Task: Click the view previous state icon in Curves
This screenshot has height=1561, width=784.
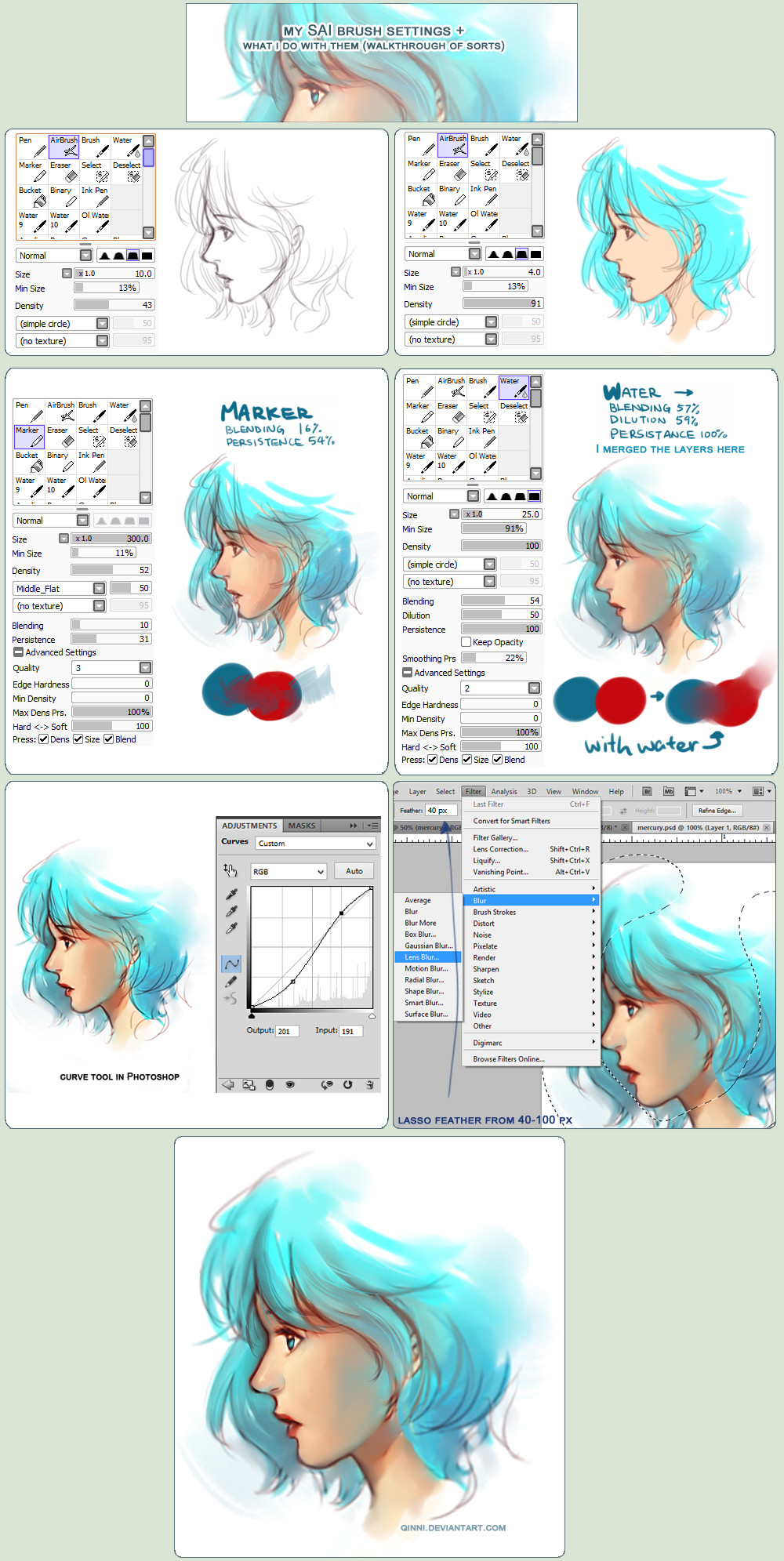Action: click(326, 1085)
